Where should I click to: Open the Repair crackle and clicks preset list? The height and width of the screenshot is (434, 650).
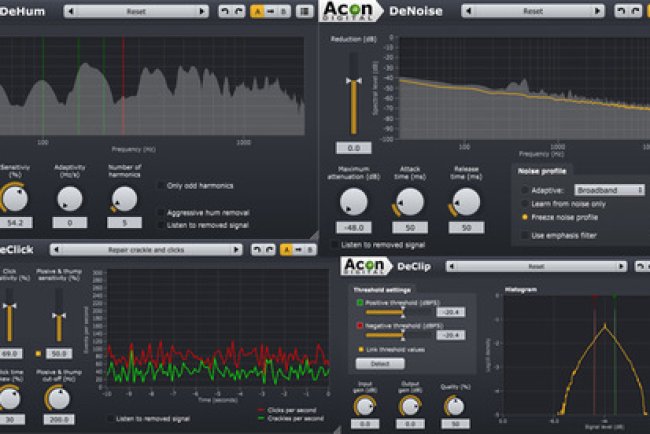(146, 250)
